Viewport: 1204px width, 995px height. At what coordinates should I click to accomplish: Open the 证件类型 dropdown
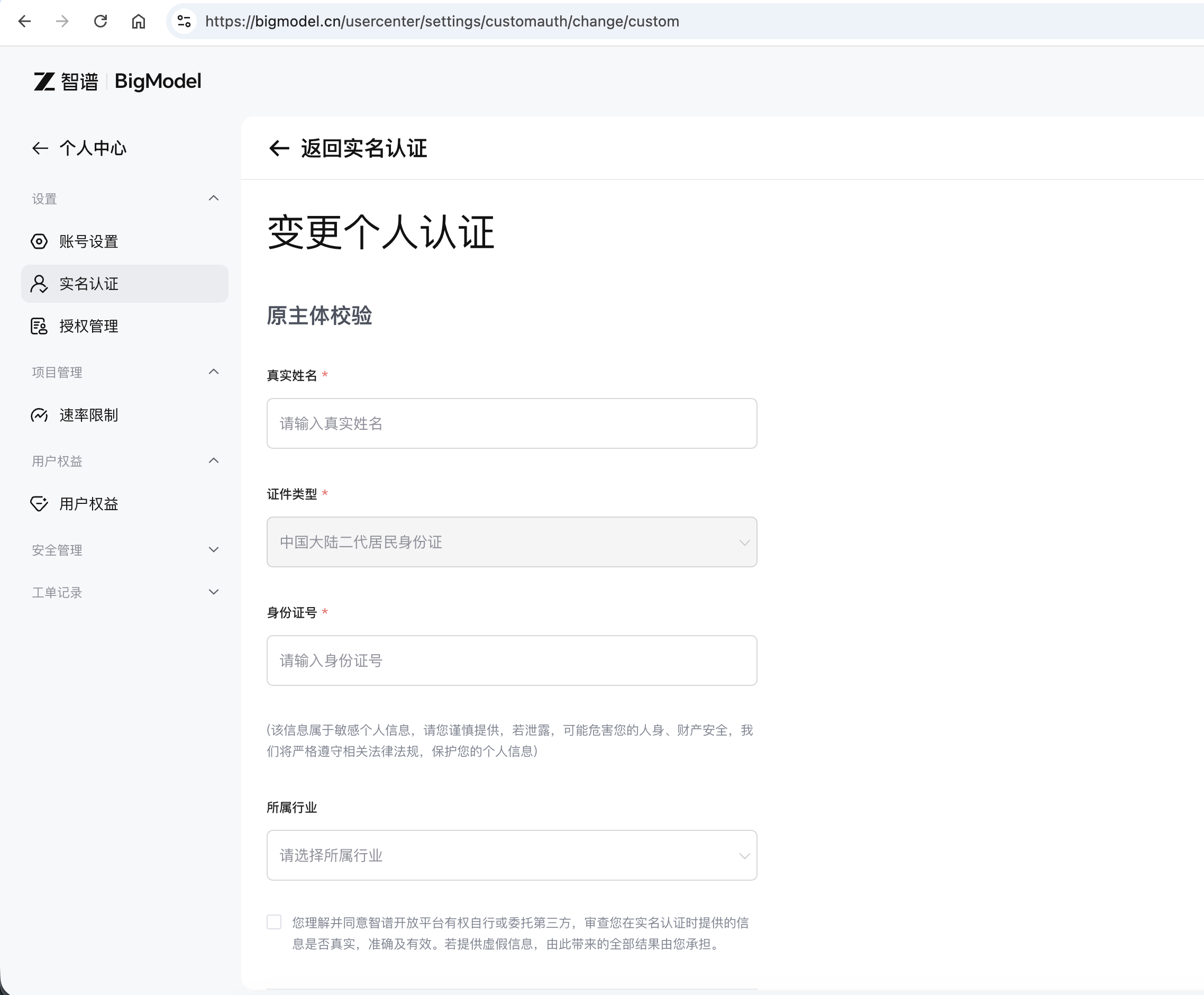[512, 542]
